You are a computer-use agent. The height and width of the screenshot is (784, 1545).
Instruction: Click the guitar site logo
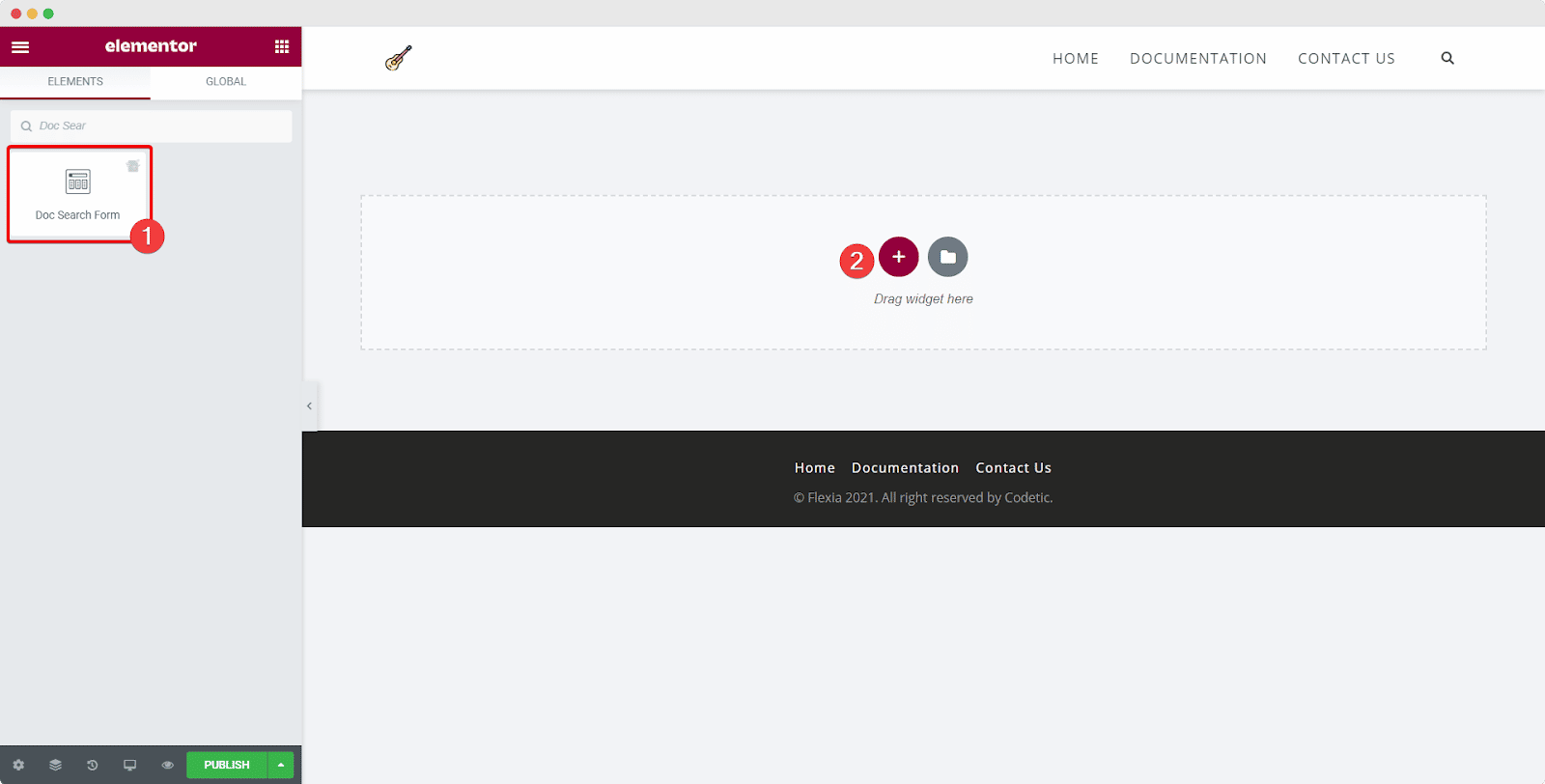(399, 58)
